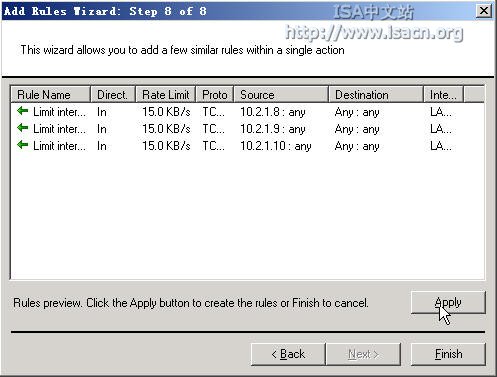
Task: Sort by the Direct. column header
Action: 113,95
